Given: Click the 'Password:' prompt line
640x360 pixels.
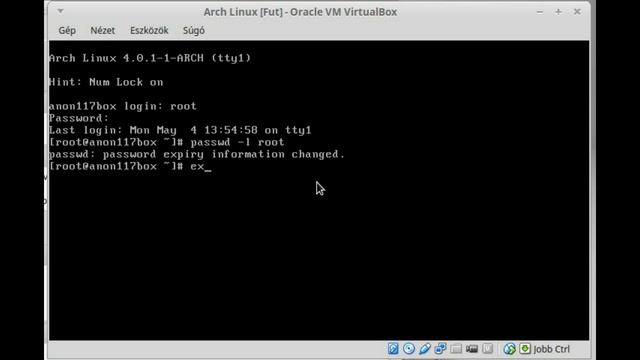Looking at the screenshot, I should coord(79,118).
